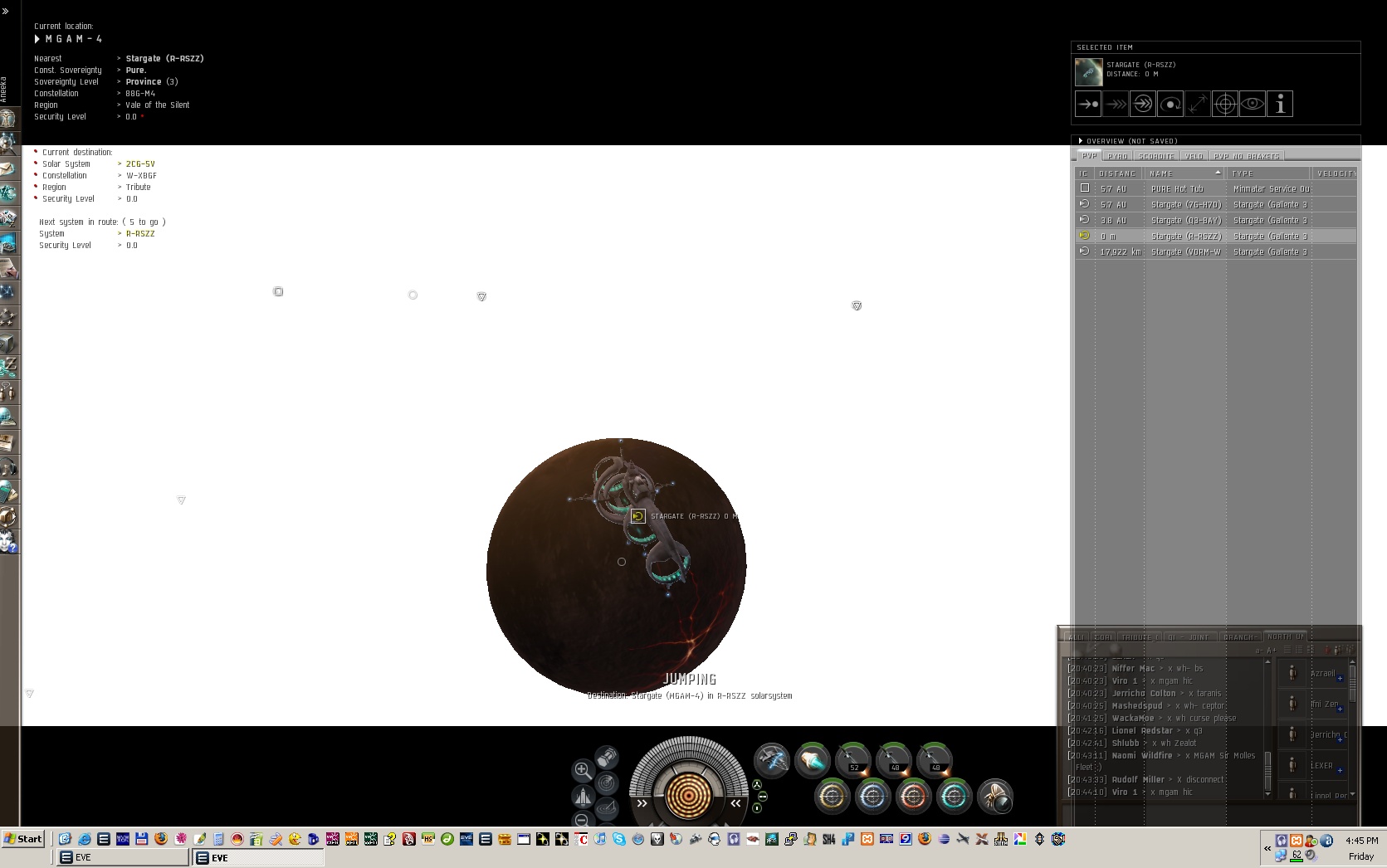Image resolution: width=1387 pixels, height=868 pixels.
Task: Open the ship cargo icon on HUD
Action: coord(607,757)
